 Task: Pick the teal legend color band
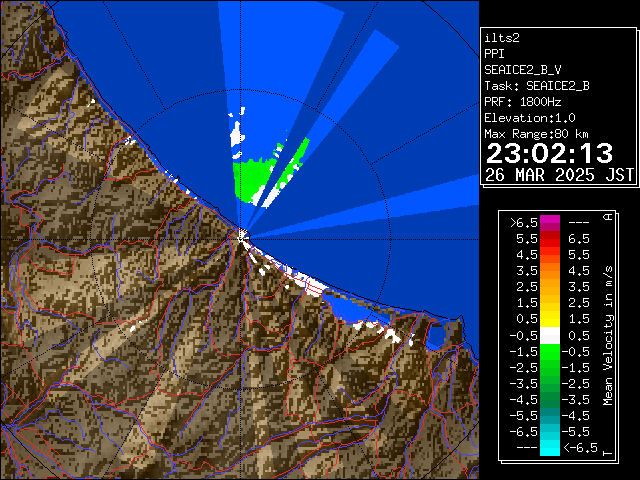[x=550, y=416]
